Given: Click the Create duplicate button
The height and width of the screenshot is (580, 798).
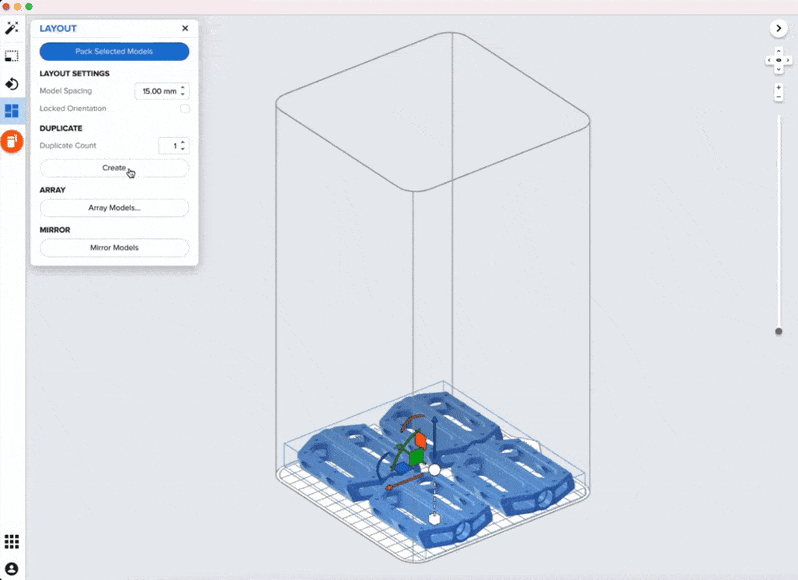Looking at the screenshot, I should 115,168.
